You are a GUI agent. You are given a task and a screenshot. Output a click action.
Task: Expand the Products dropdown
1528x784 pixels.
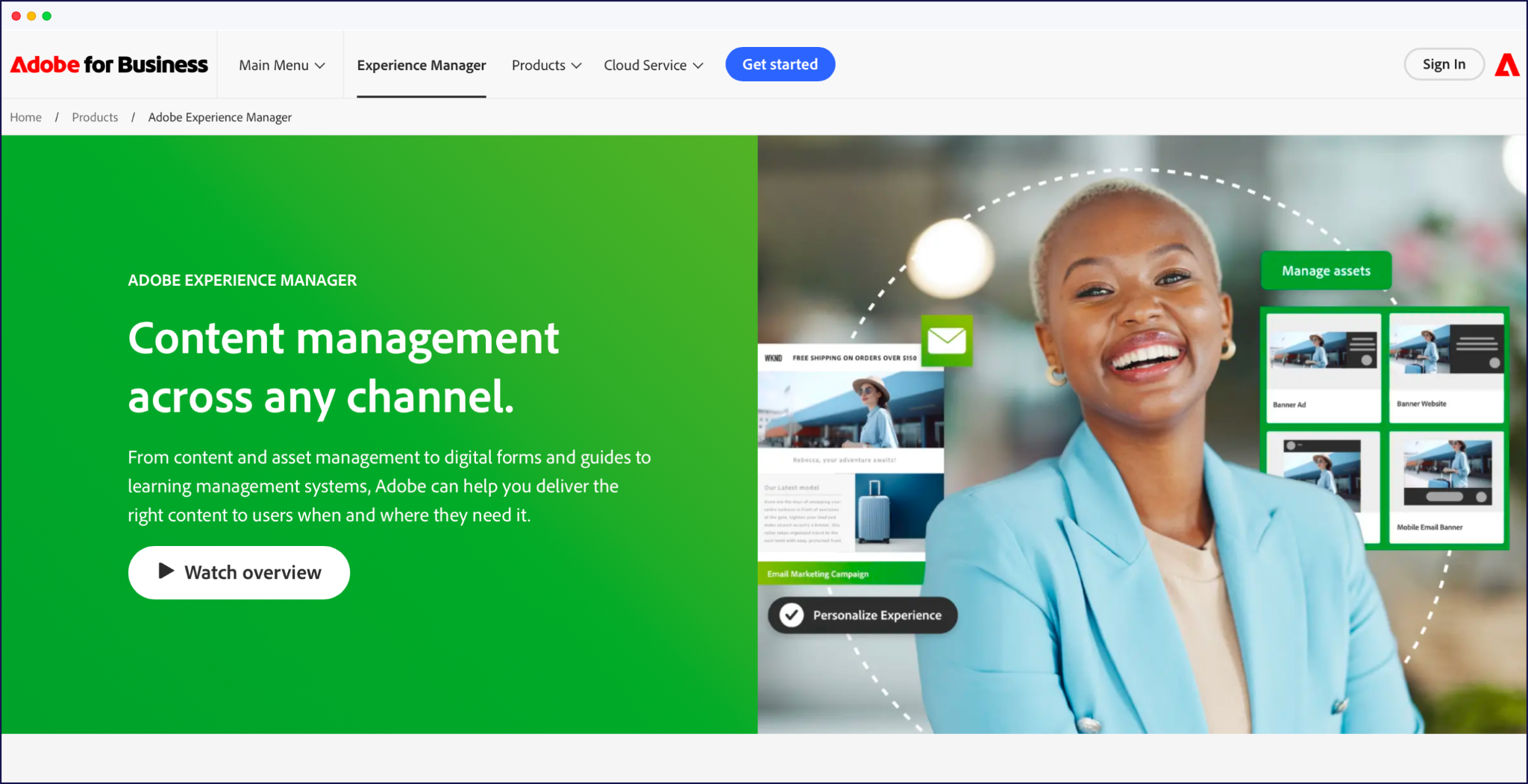[x=546, y=65]
